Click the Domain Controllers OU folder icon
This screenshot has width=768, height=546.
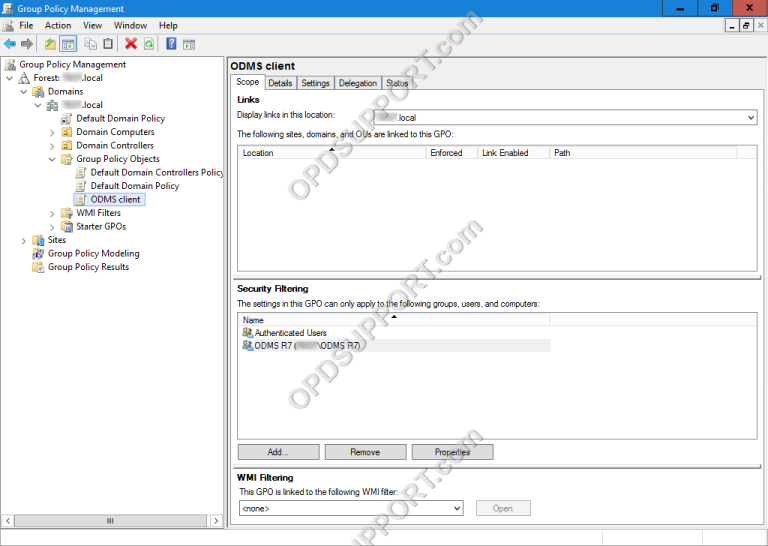[67, 145]
